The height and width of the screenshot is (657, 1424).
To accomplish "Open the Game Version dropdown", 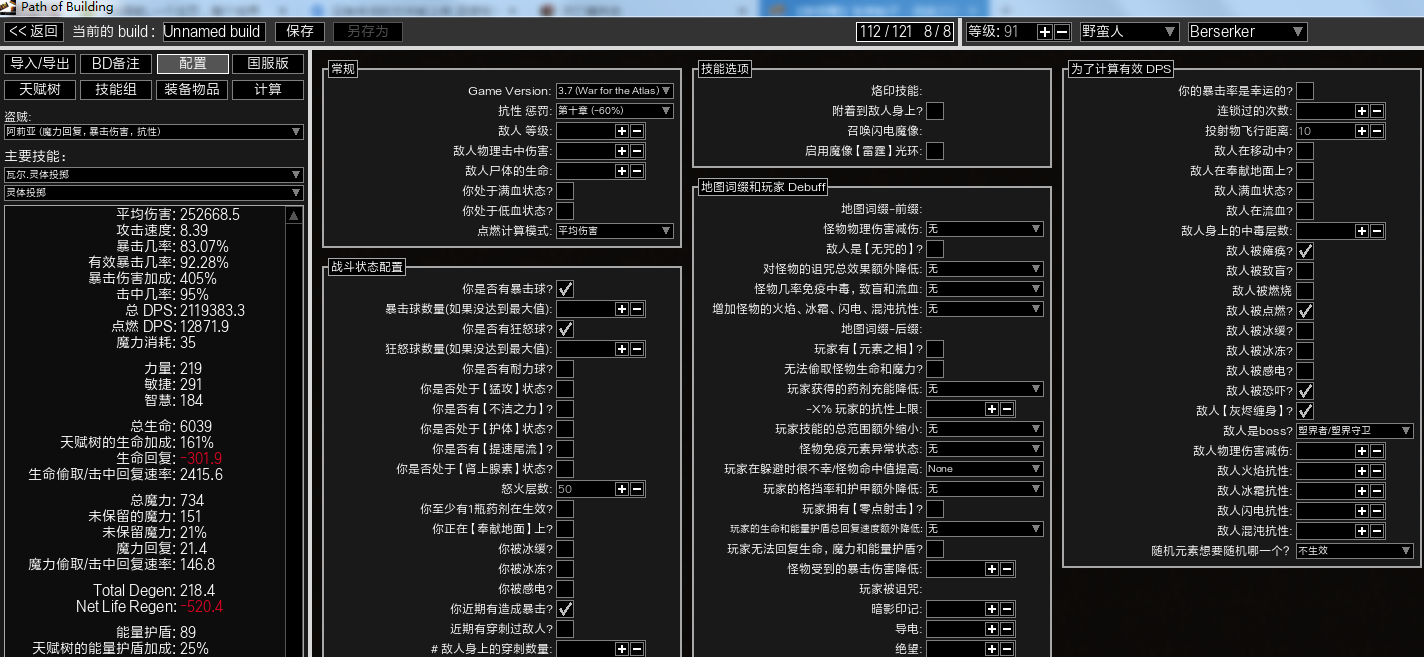I will (614, 91).
